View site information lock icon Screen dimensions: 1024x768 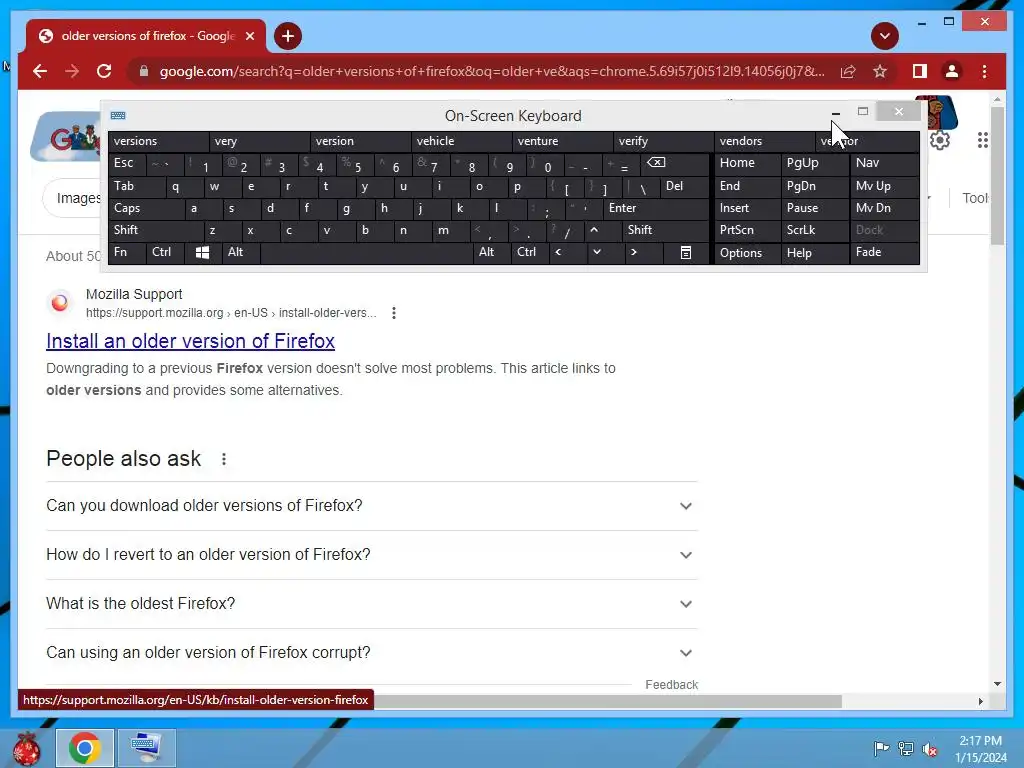(x=144, y=71)
